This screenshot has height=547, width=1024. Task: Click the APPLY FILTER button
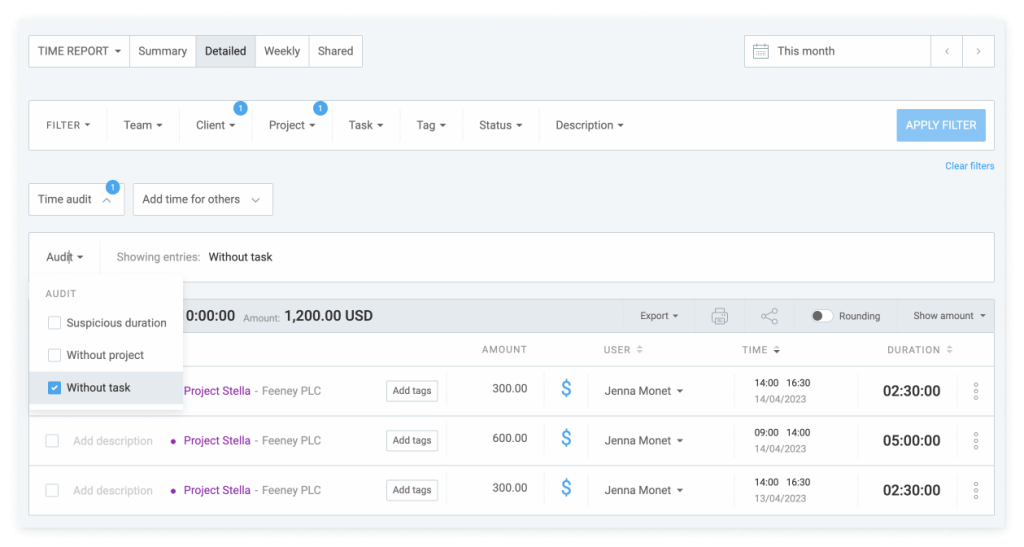tap(941, 125)
